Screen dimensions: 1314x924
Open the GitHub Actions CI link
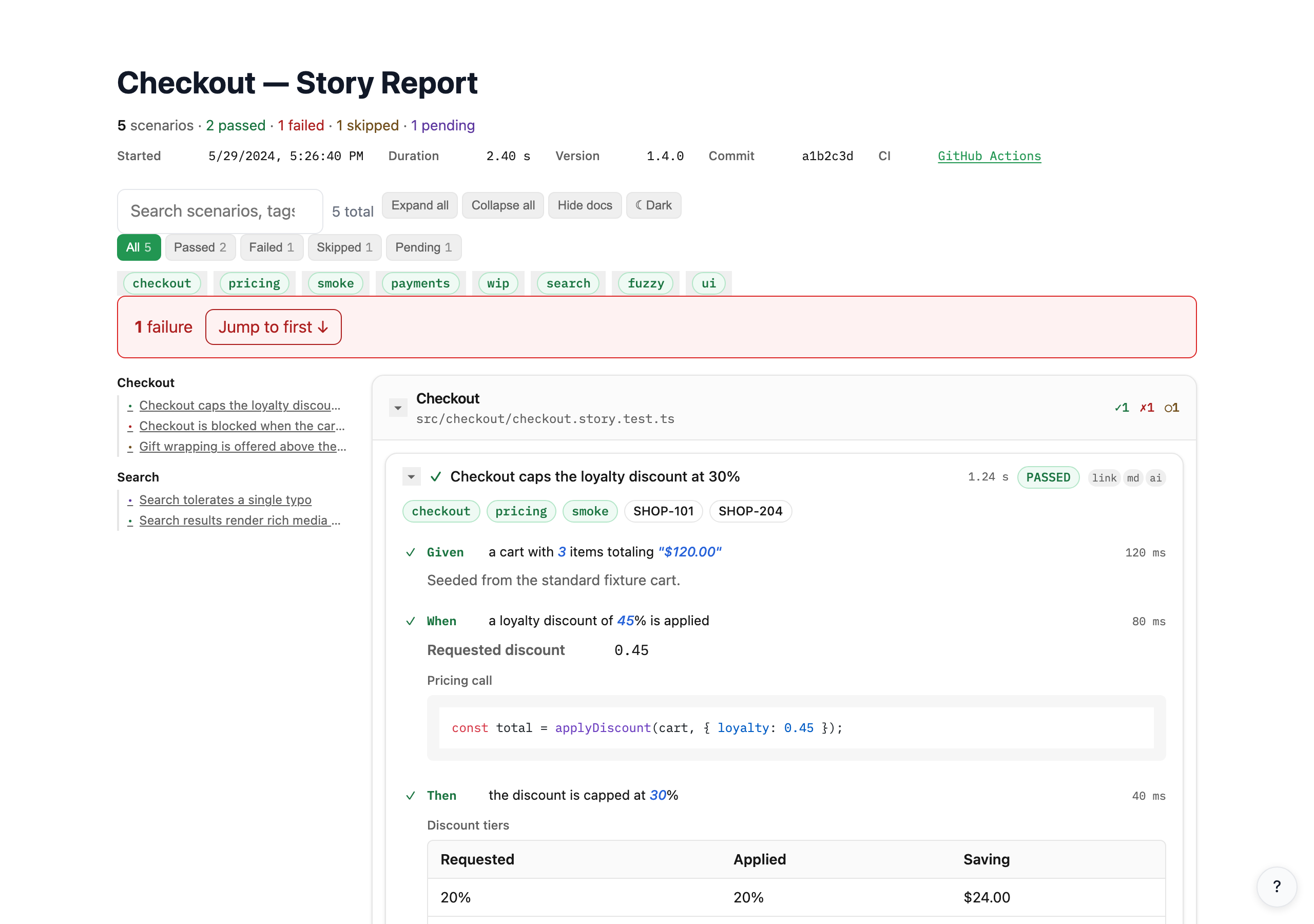[989, 156]
